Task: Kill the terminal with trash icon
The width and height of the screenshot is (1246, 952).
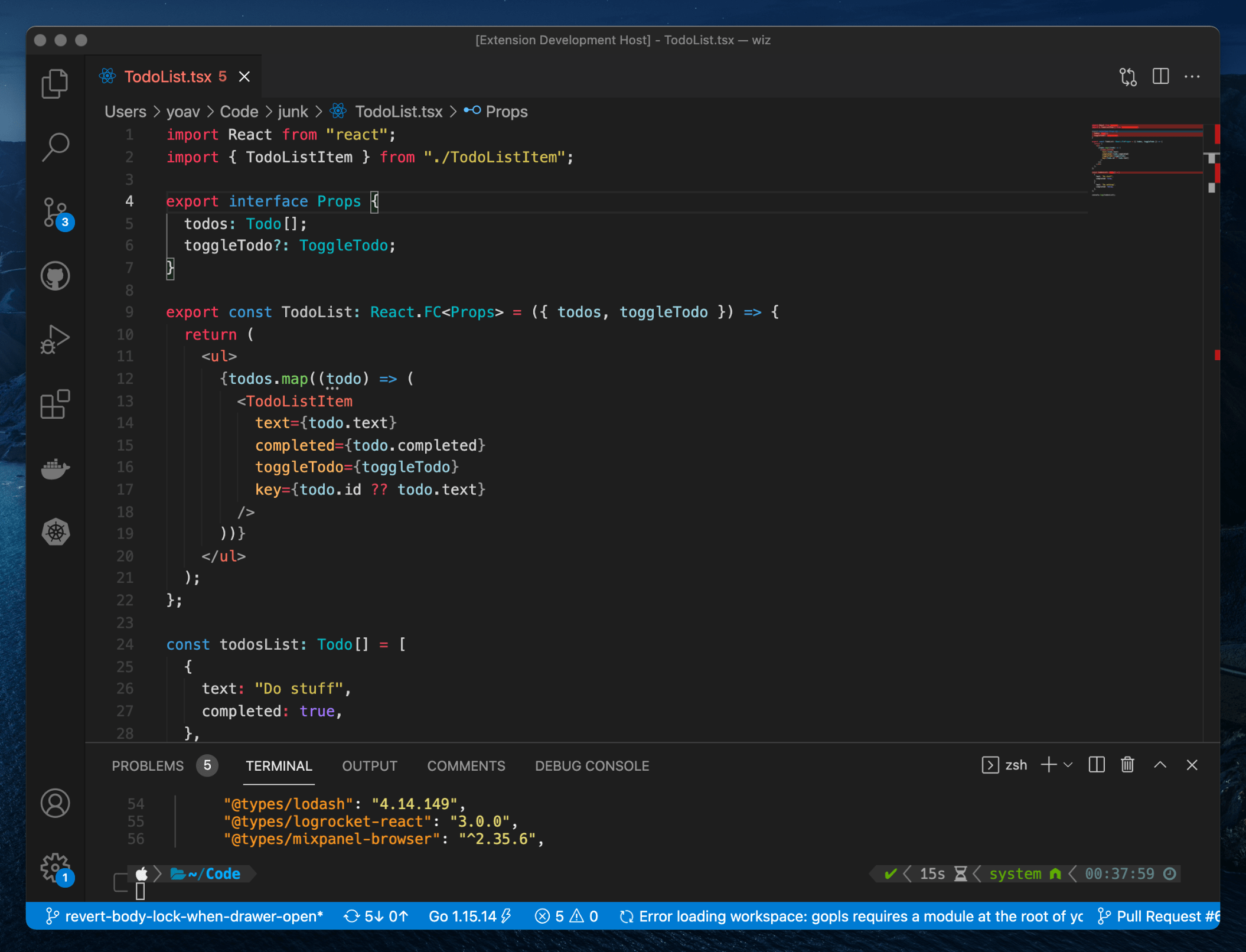Action: (1127, 765)
